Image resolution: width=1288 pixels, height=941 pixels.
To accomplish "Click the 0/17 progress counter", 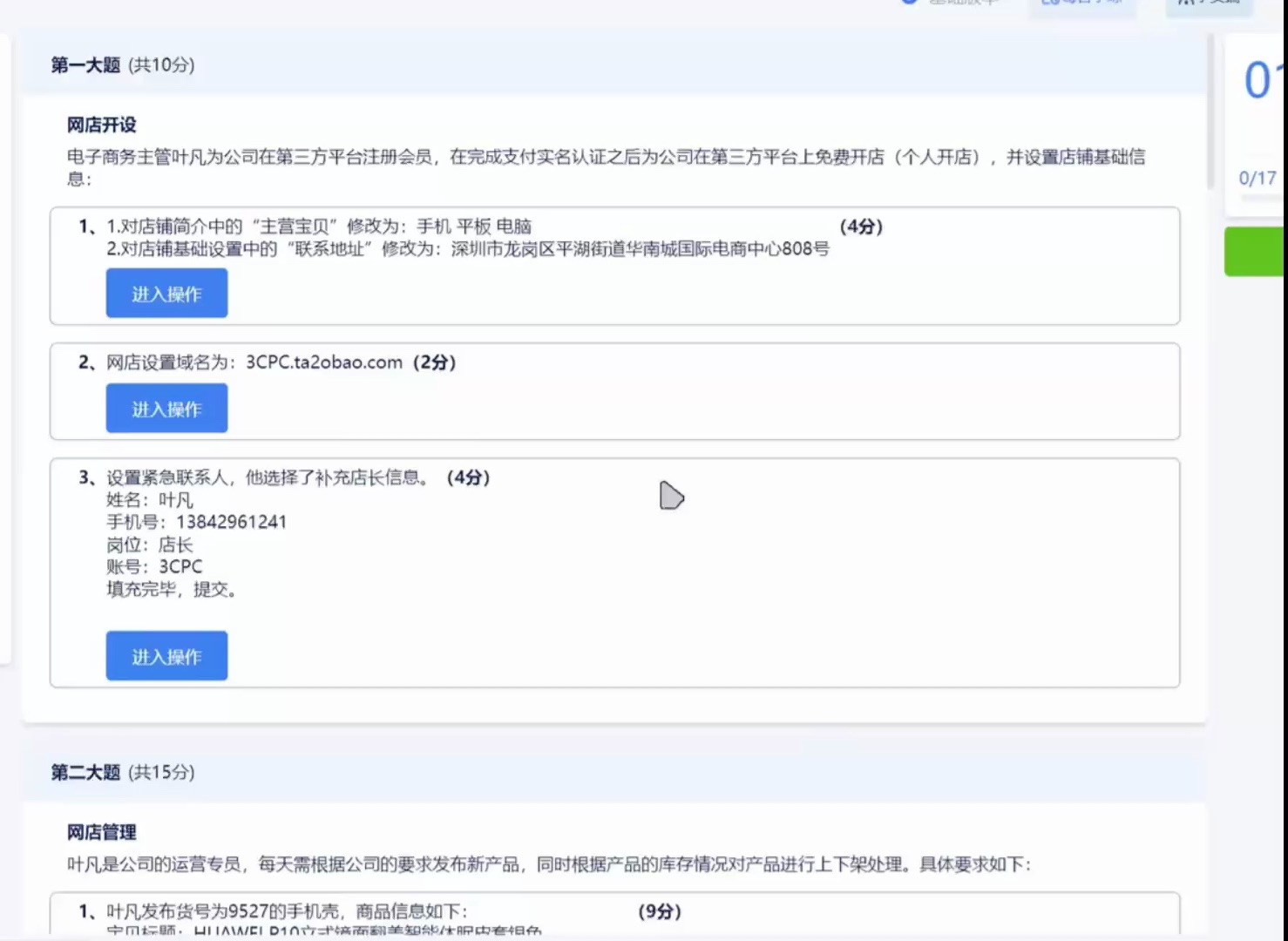I will (x=1257, y=178).
